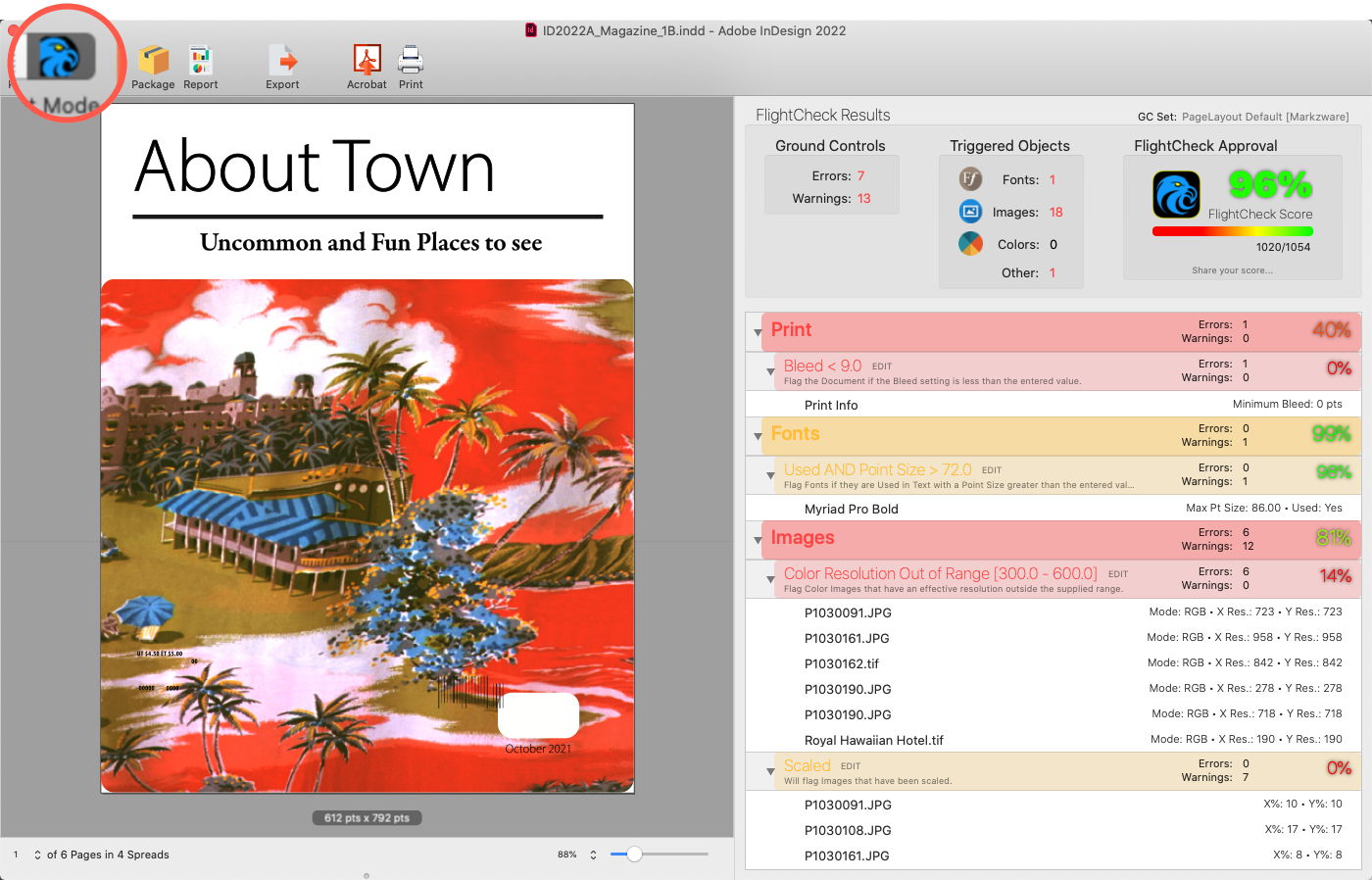1372x880 pixels.
Task: Click Share your score link
Action: coord(1233,270)
